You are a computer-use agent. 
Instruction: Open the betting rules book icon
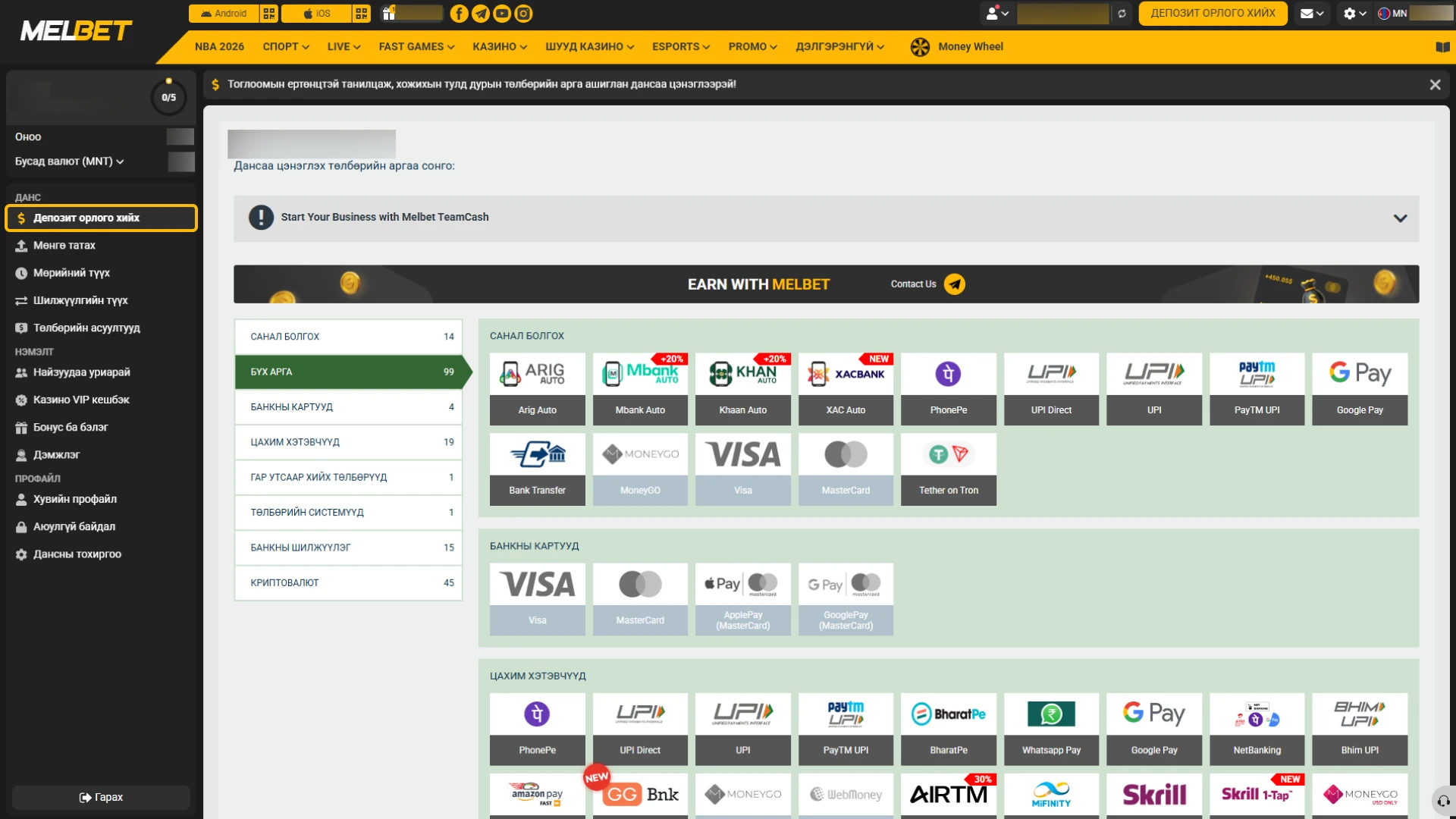tap(1442, 47)
